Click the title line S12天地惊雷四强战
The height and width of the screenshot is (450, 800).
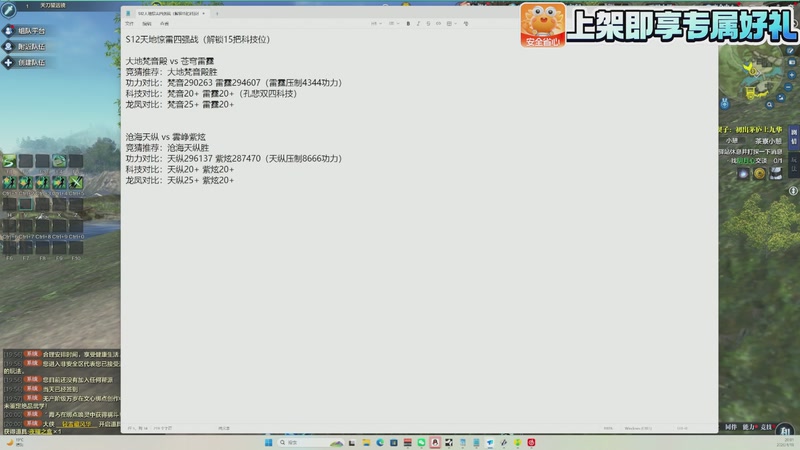198,39
